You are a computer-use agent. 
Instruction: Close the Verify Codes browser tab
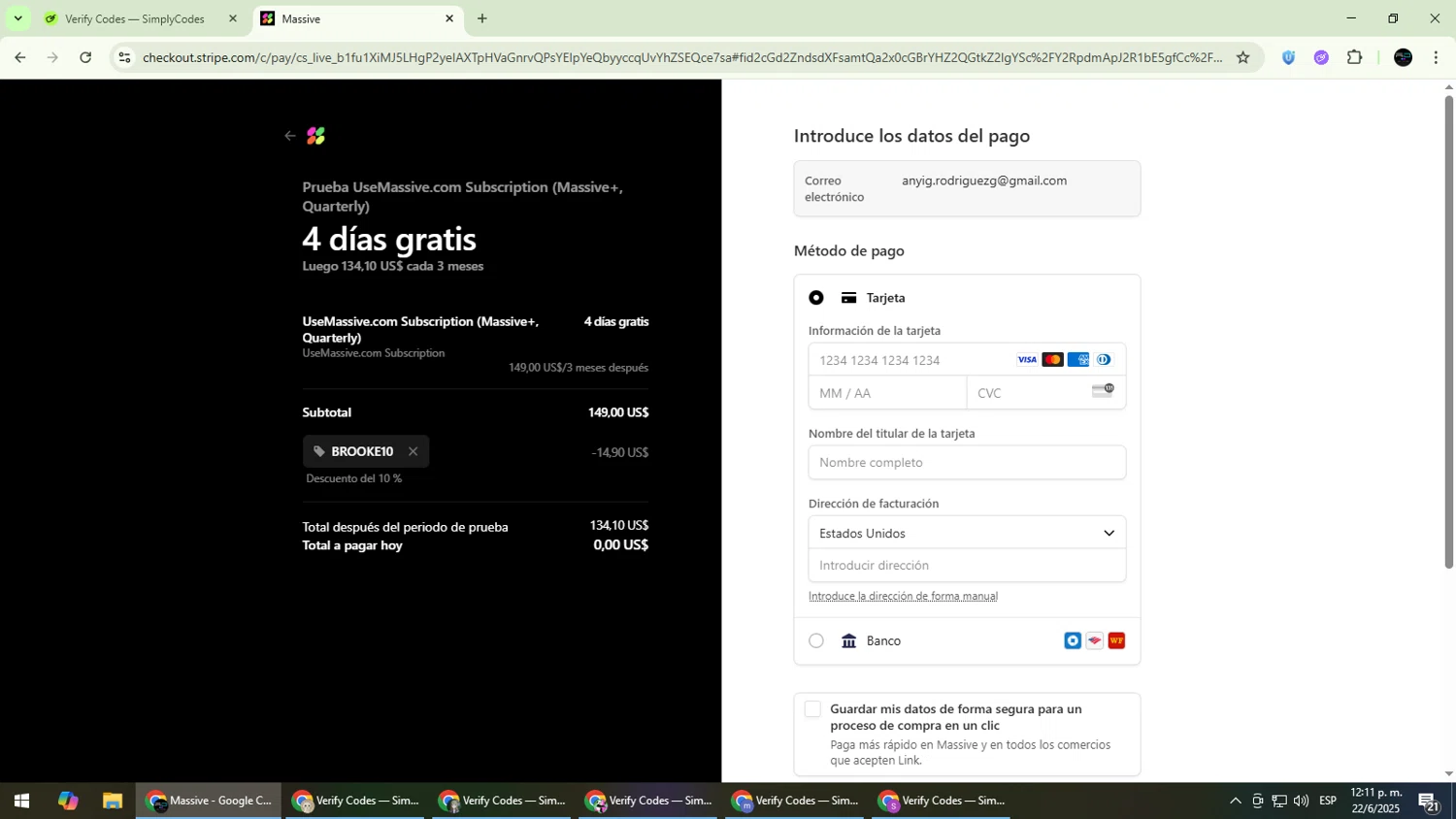[232, 18]
